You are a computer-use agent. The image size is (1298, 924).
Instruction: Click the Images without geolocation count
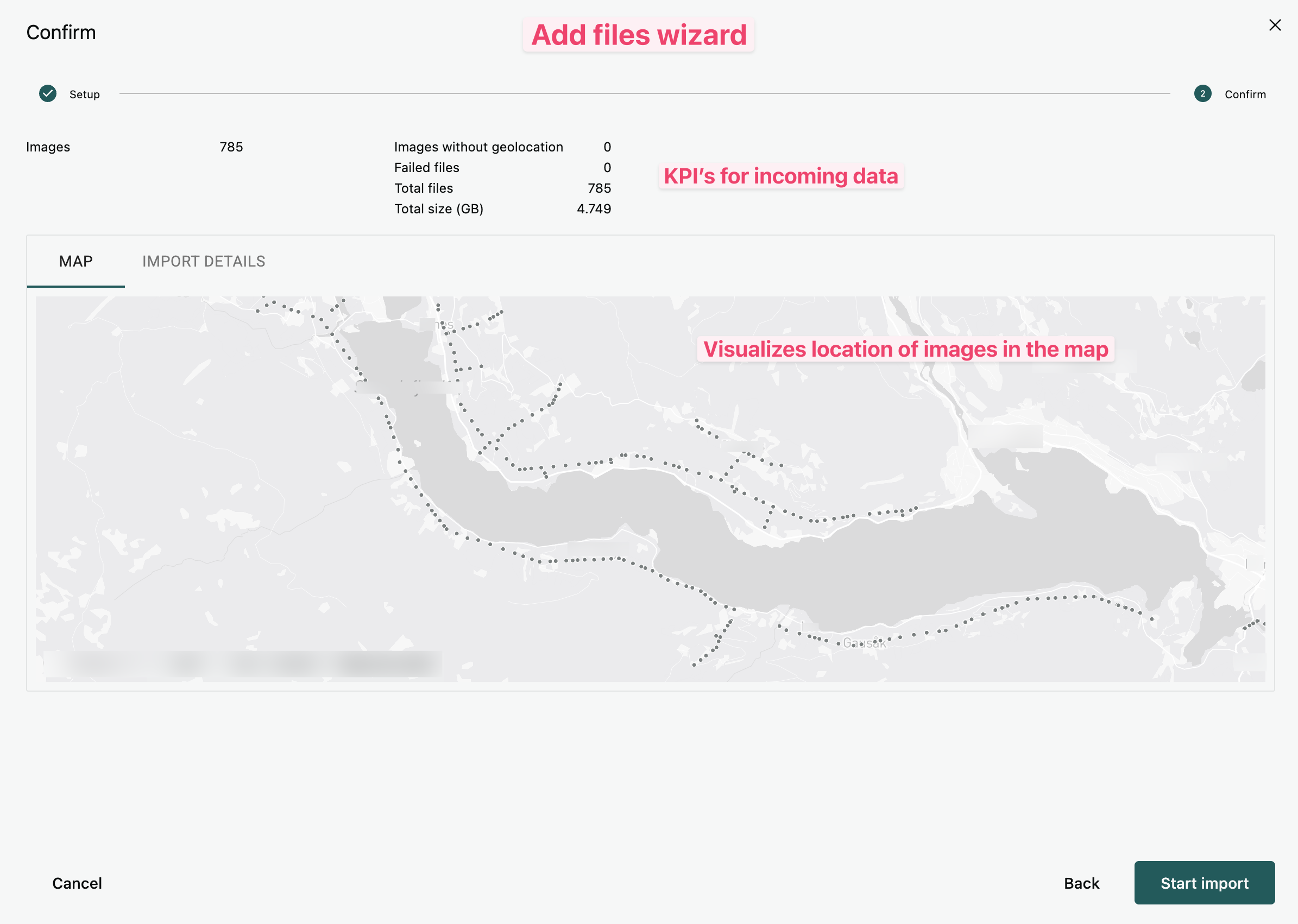[x=608, y=147]
